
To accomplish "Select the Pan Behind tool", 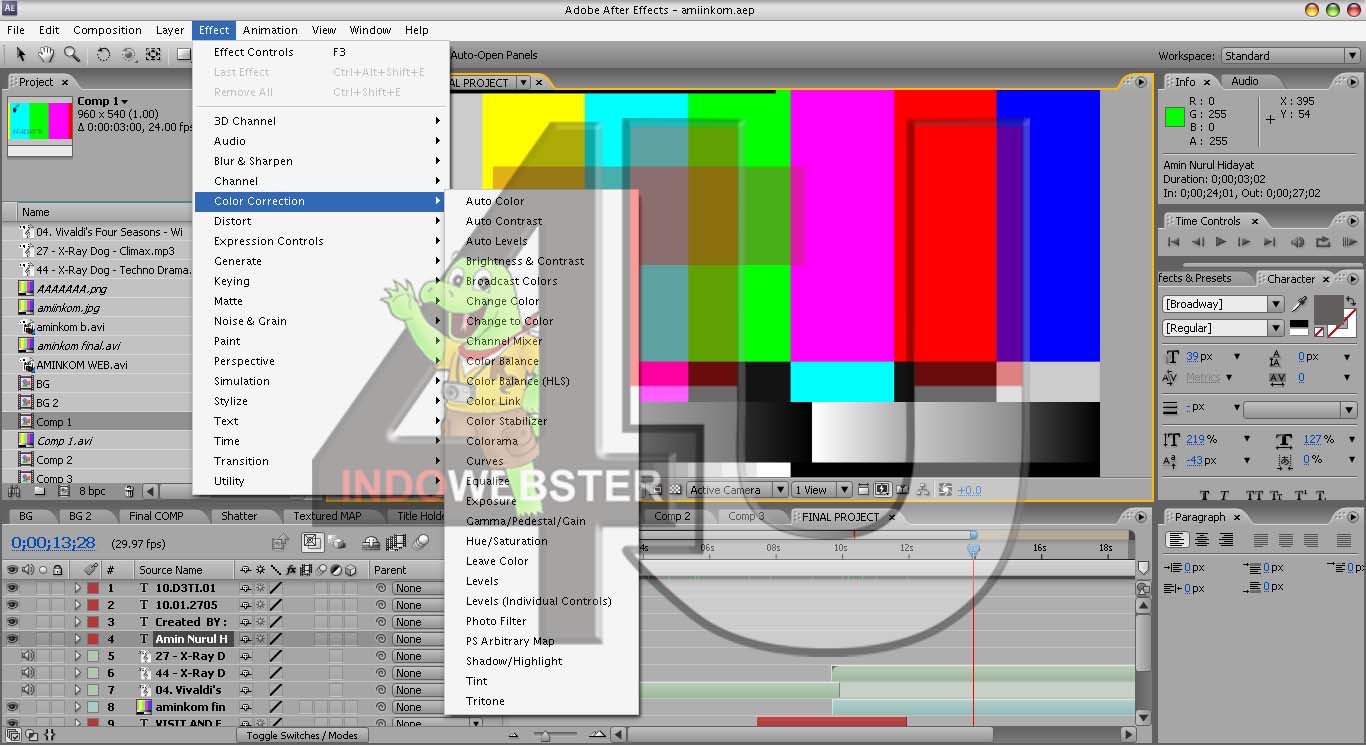I will (154, 55).
